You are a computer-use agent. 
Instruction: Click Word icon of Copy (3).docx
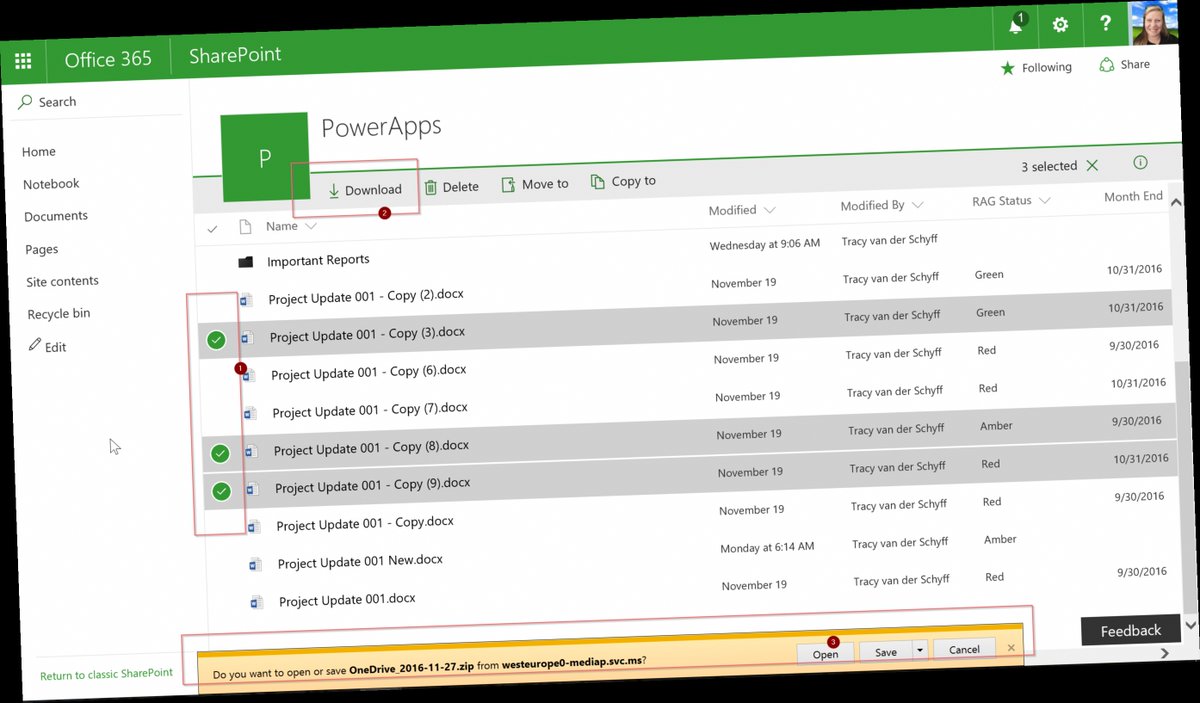coord(248,338)
